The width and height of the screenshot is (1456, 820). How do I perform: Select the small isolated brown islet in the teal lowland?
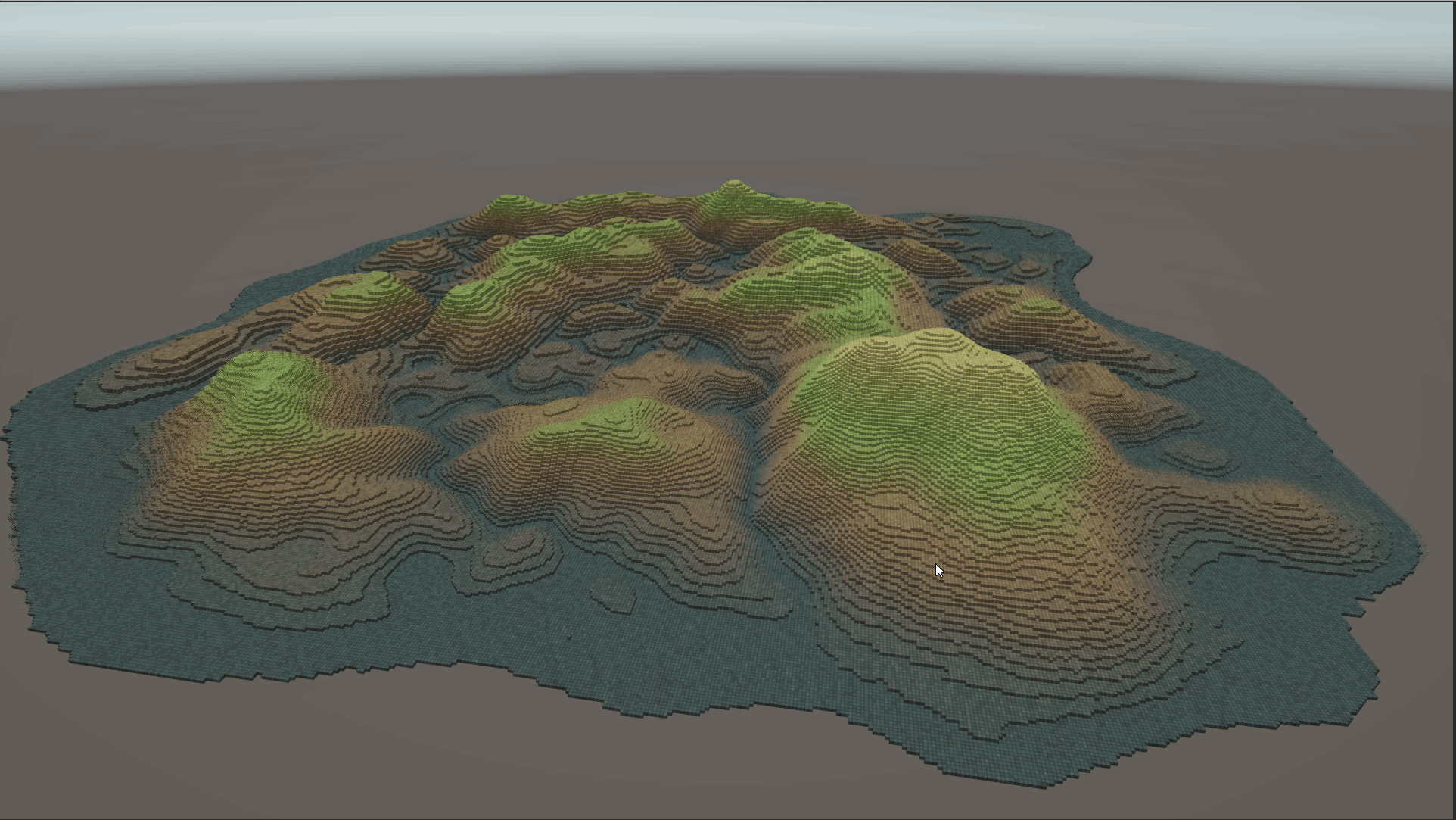click(x=619, y=599)
